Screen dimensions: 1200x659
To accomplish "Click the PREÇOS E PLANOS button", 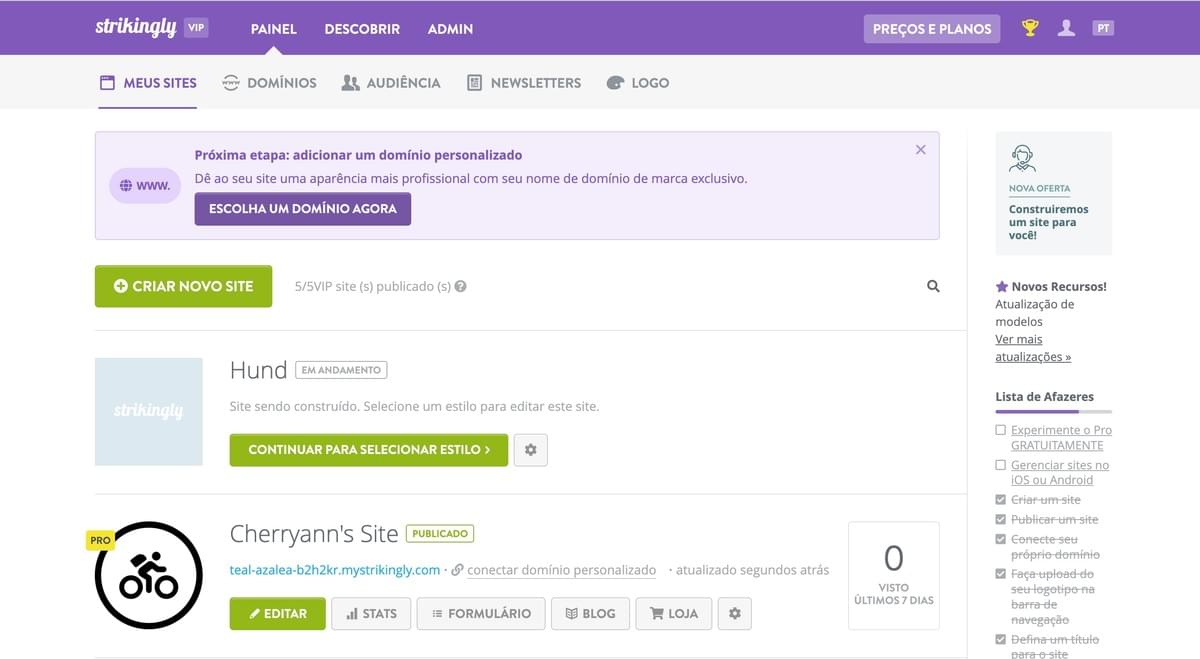I will 932,28.
